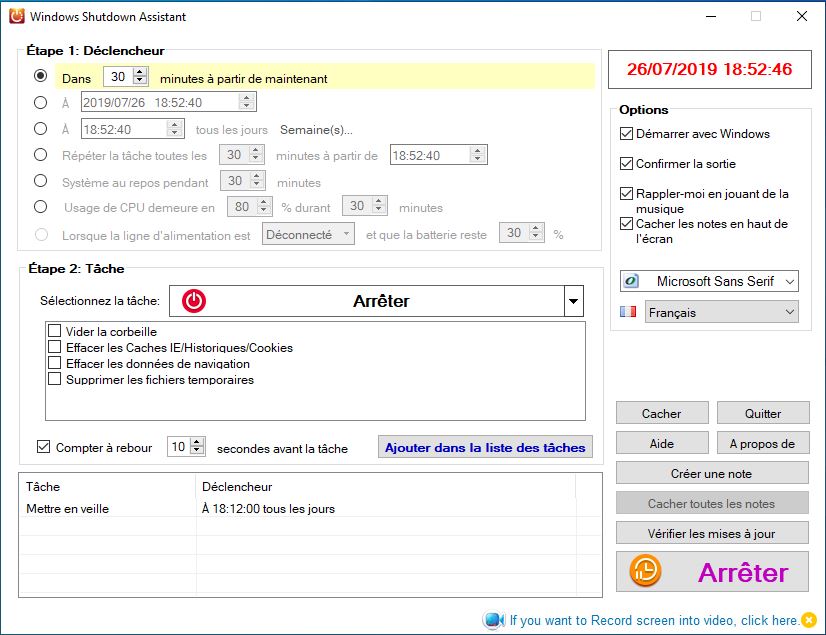The image size is (826, 635).
Task: Click the Déclencheur column header
Action: click(386, 486)
